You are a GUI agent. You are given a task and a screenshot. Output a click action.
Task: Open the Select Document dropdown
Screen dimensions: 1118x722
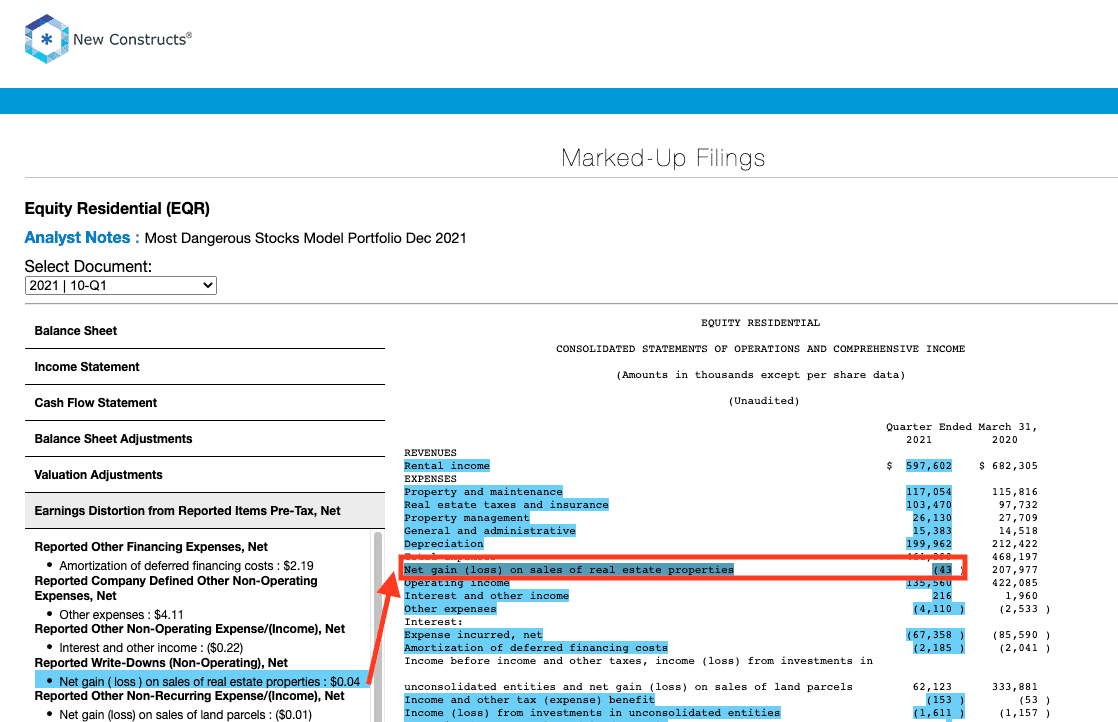click(x=120, y=285)
